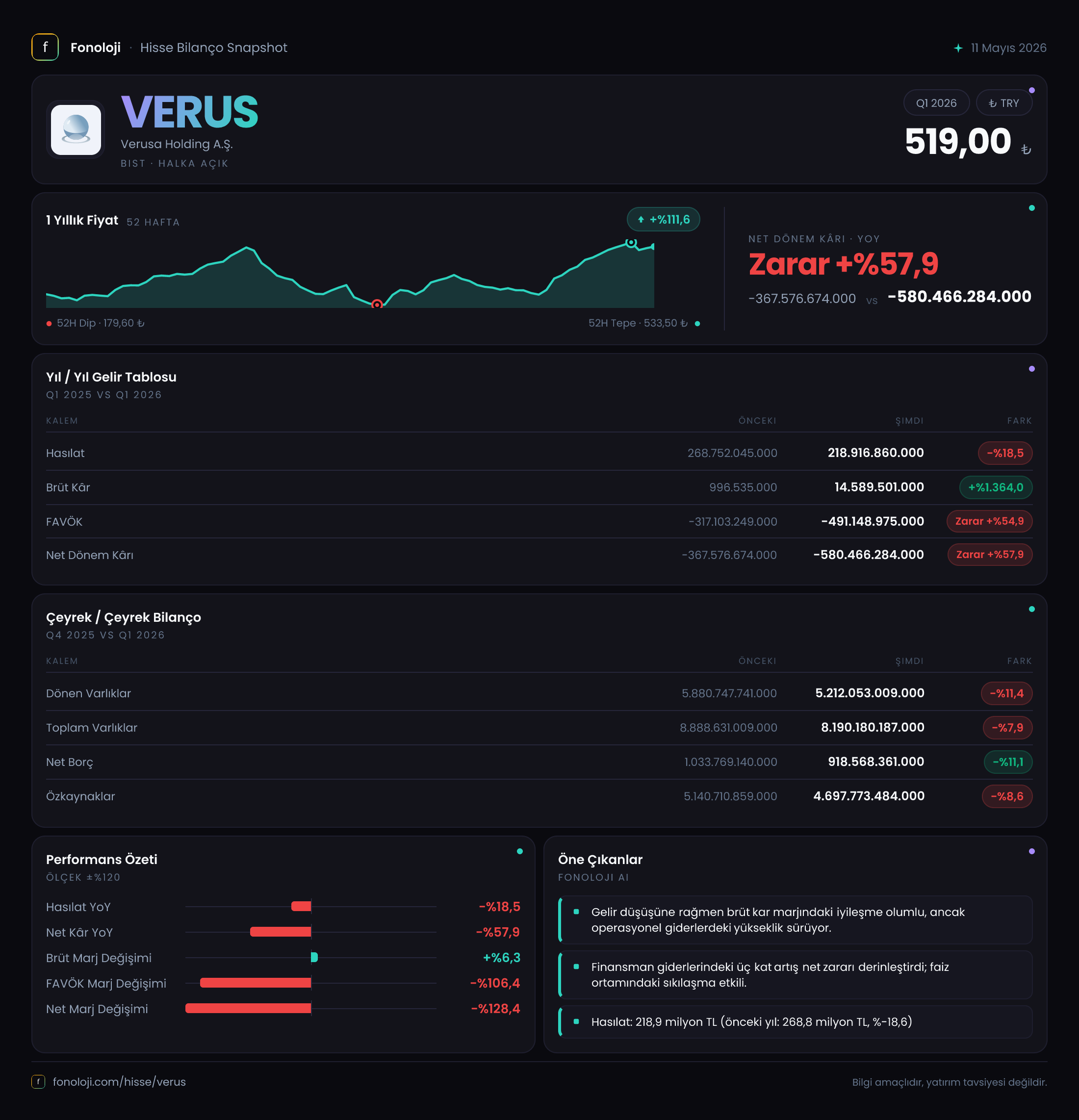Click the price value 519,00
The height and width of the screenshot is (1120, 1079).
(958, 141)
